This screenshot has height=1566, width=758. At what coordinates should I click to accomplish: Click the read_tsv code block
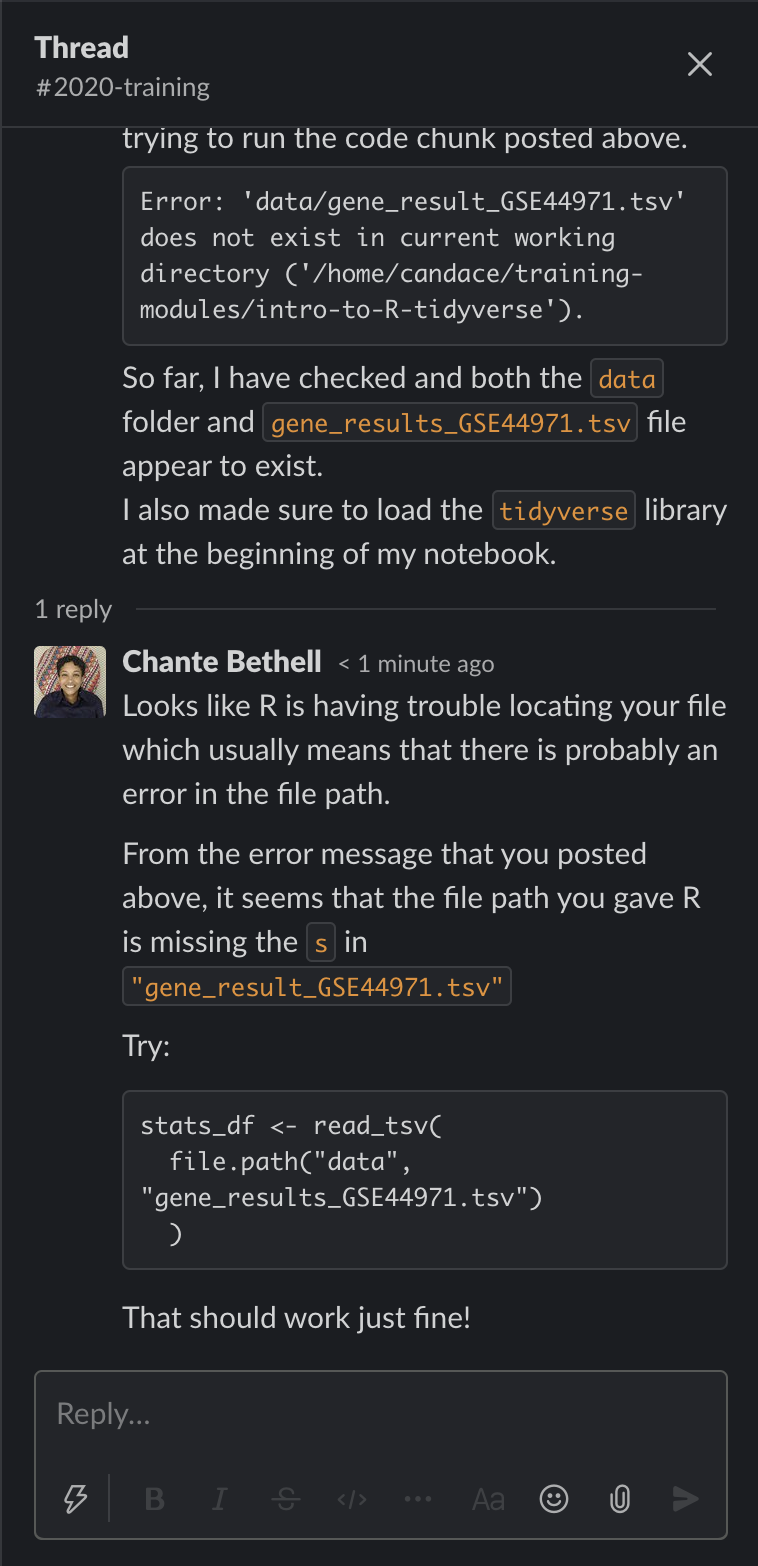point(424,1180)
